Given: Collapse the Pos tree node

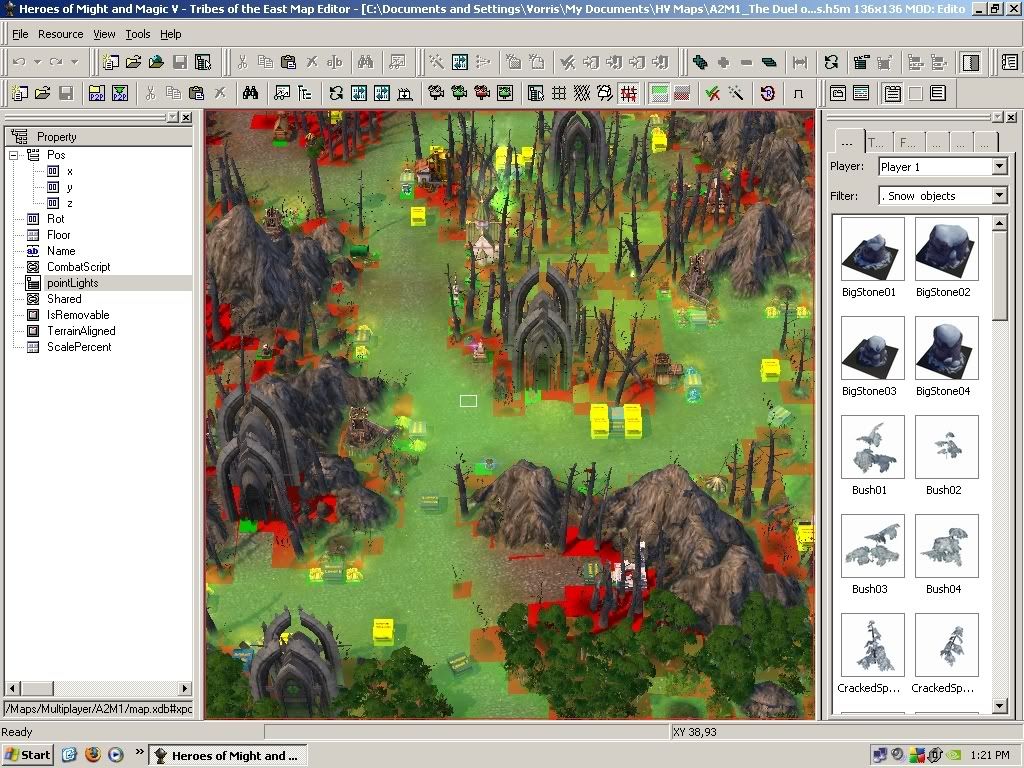Looking at the screenshot, I should [x=14, y=155].
